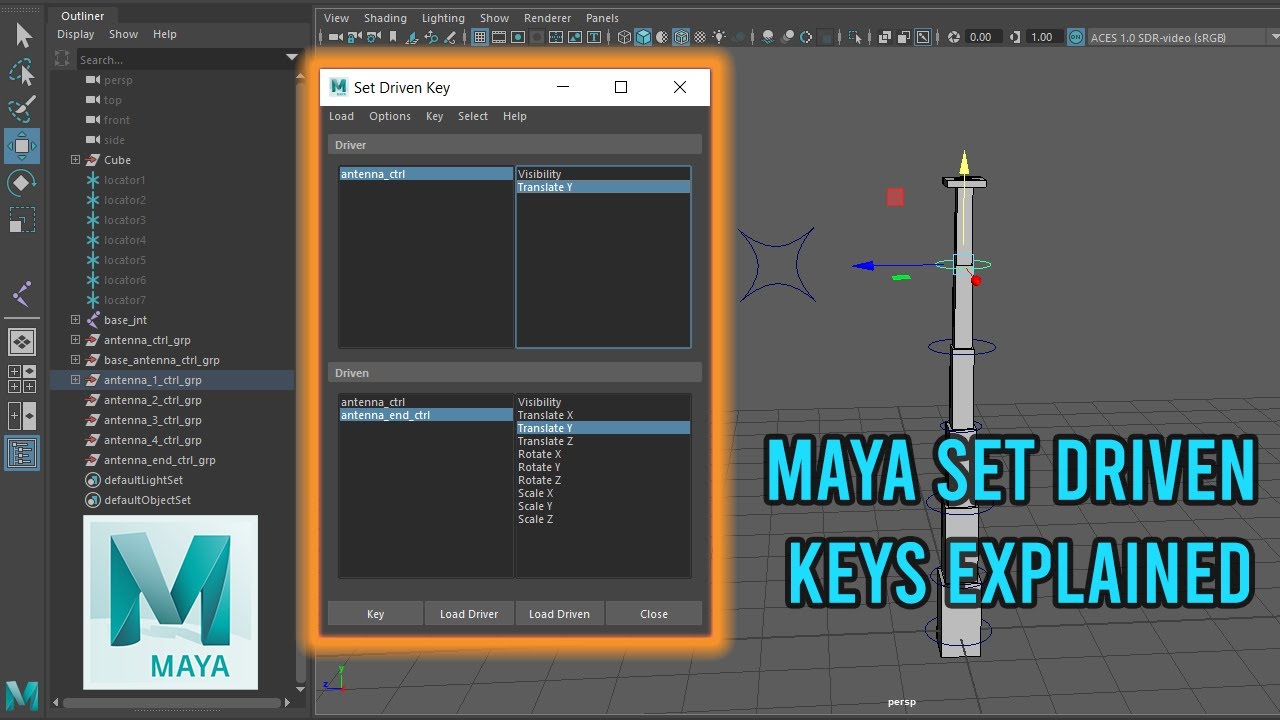Open the Renderer menu in viewport panel

coord(548,18)
